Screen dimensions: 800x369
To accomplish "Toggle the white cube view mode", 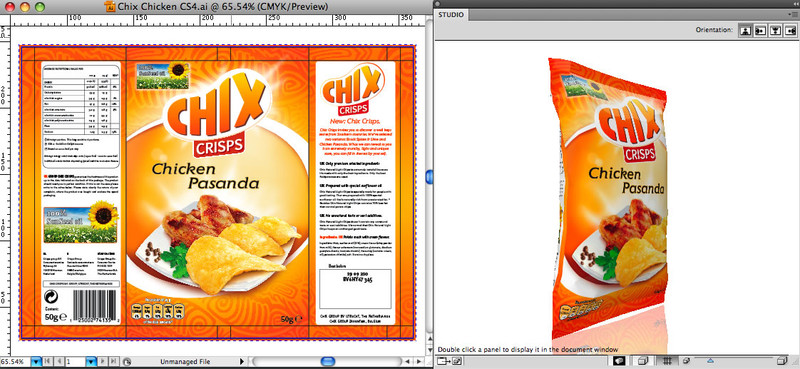I will (x=643, y=361).
